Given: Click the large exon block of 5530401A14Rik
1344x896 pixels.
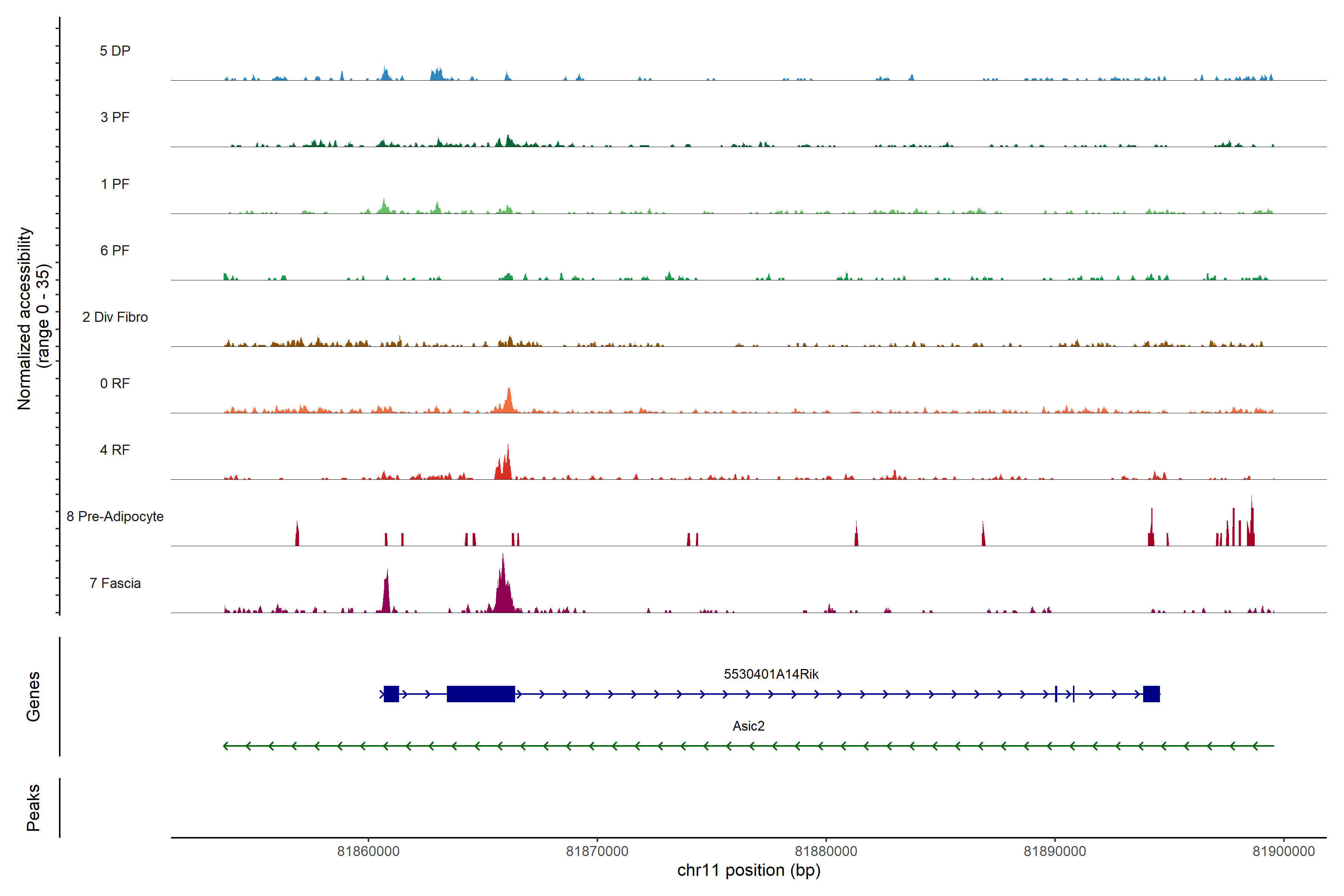Looking at the screenshot, I should (480, 694).
